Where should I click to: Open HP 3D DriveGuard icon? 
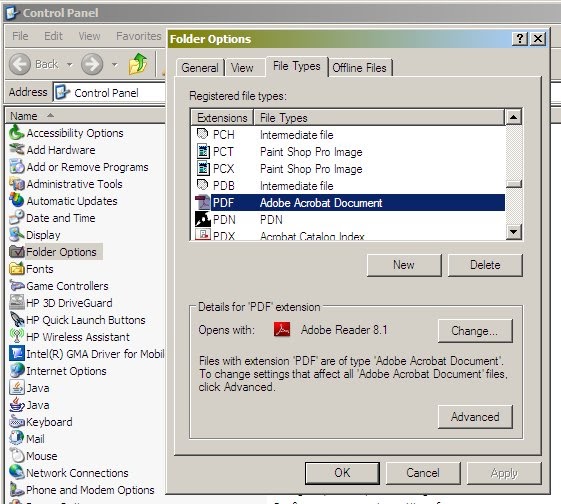tap(16, 303)
